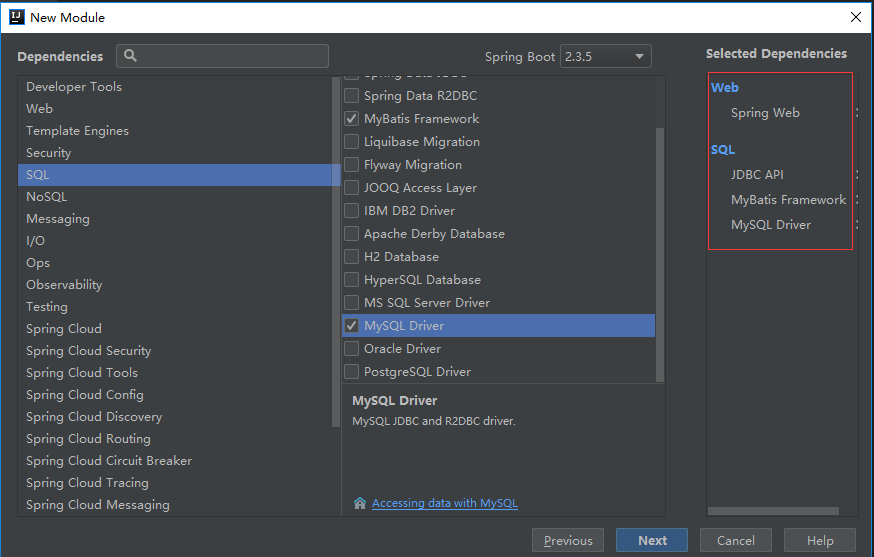The width and height of the screenshot is (874, 557).
Task: Click the SQL heading in Selected Dependencies
Action: 723,149
